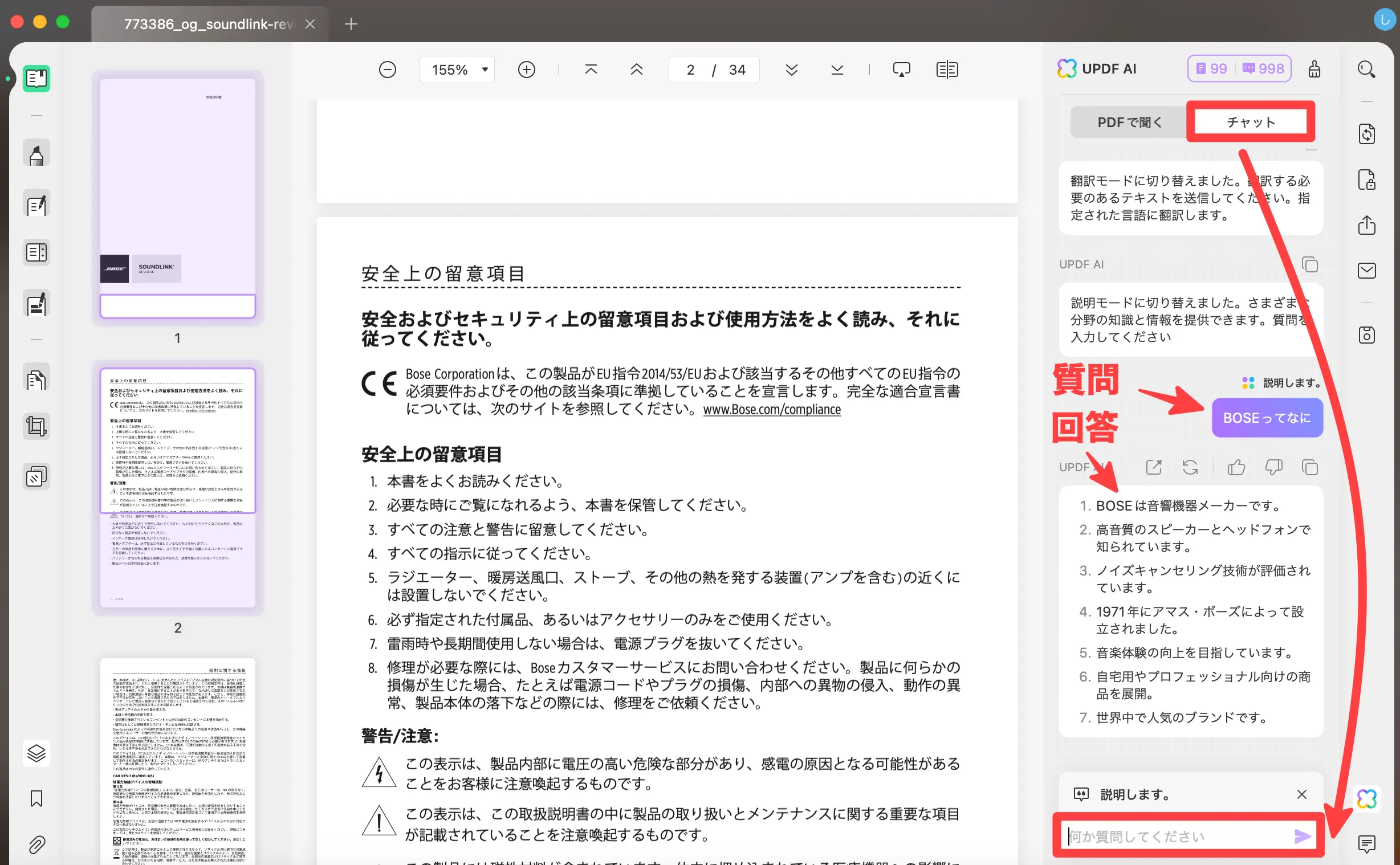Switch to the PDFで聞く tab
The height and width of the screenshot is (865, 1400).
pos(1130,122)
